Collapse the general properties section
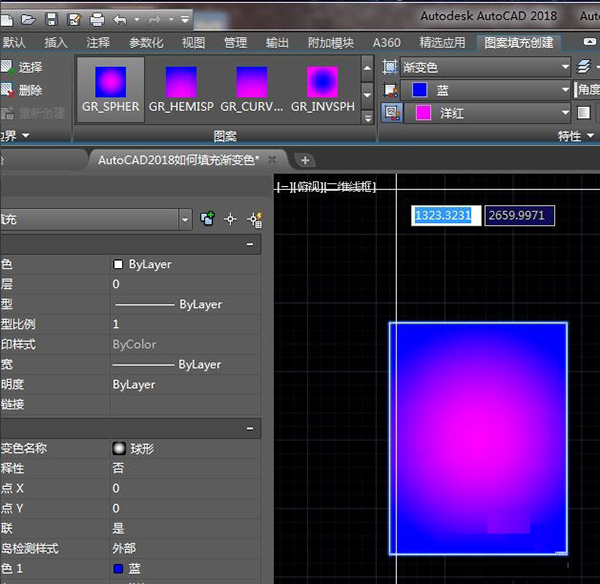 pos(249,244)
